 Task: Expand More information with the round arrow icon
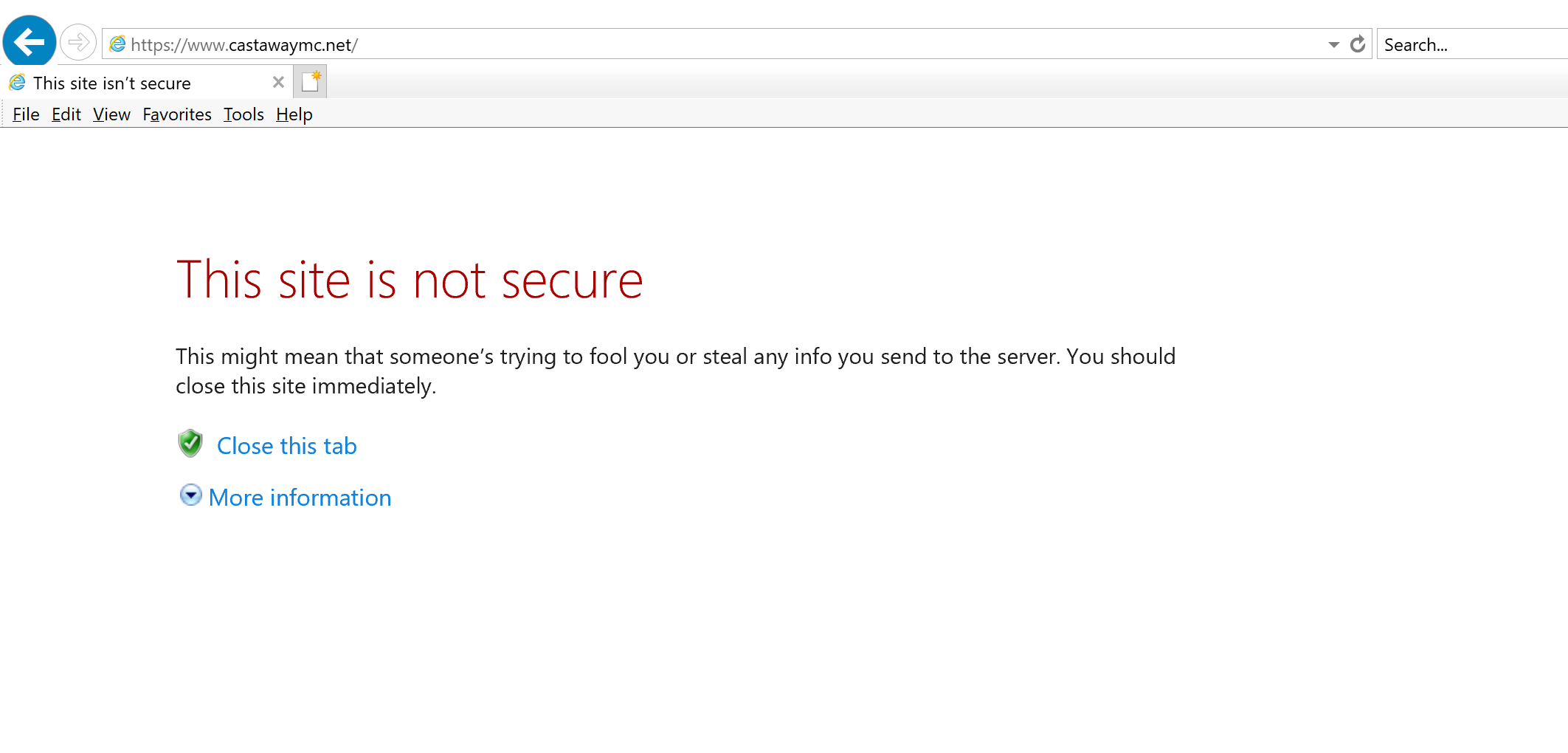(191, 495)
